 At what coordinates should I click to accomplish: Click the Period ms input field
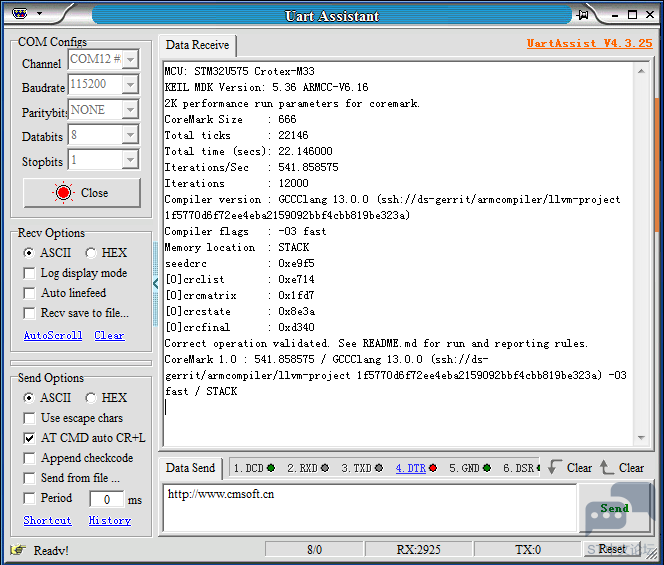click(x=107, y=499)
